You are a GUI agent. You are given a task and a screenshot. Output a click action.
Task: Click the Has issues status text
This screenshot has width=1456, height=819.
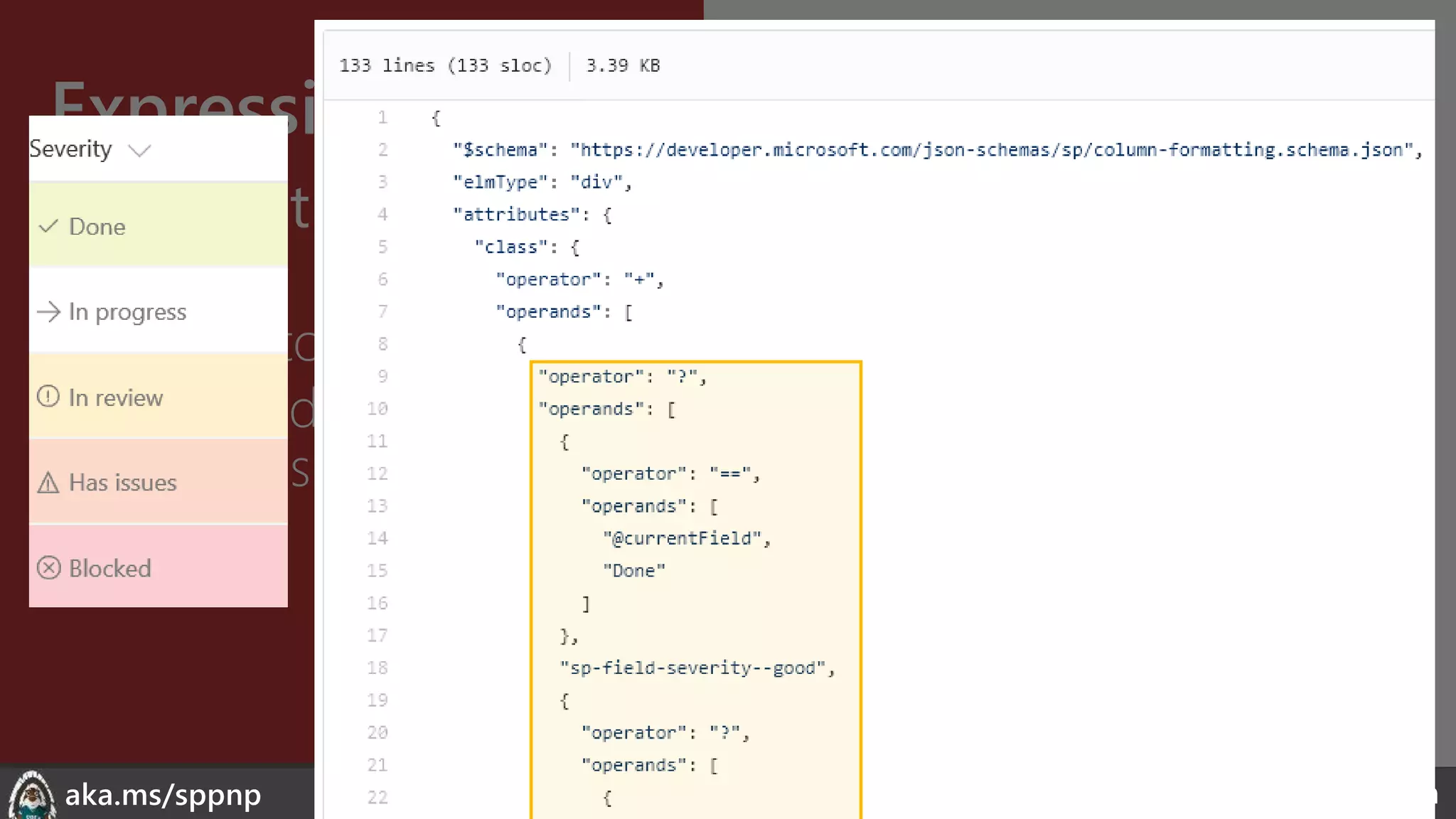(123, 483)
